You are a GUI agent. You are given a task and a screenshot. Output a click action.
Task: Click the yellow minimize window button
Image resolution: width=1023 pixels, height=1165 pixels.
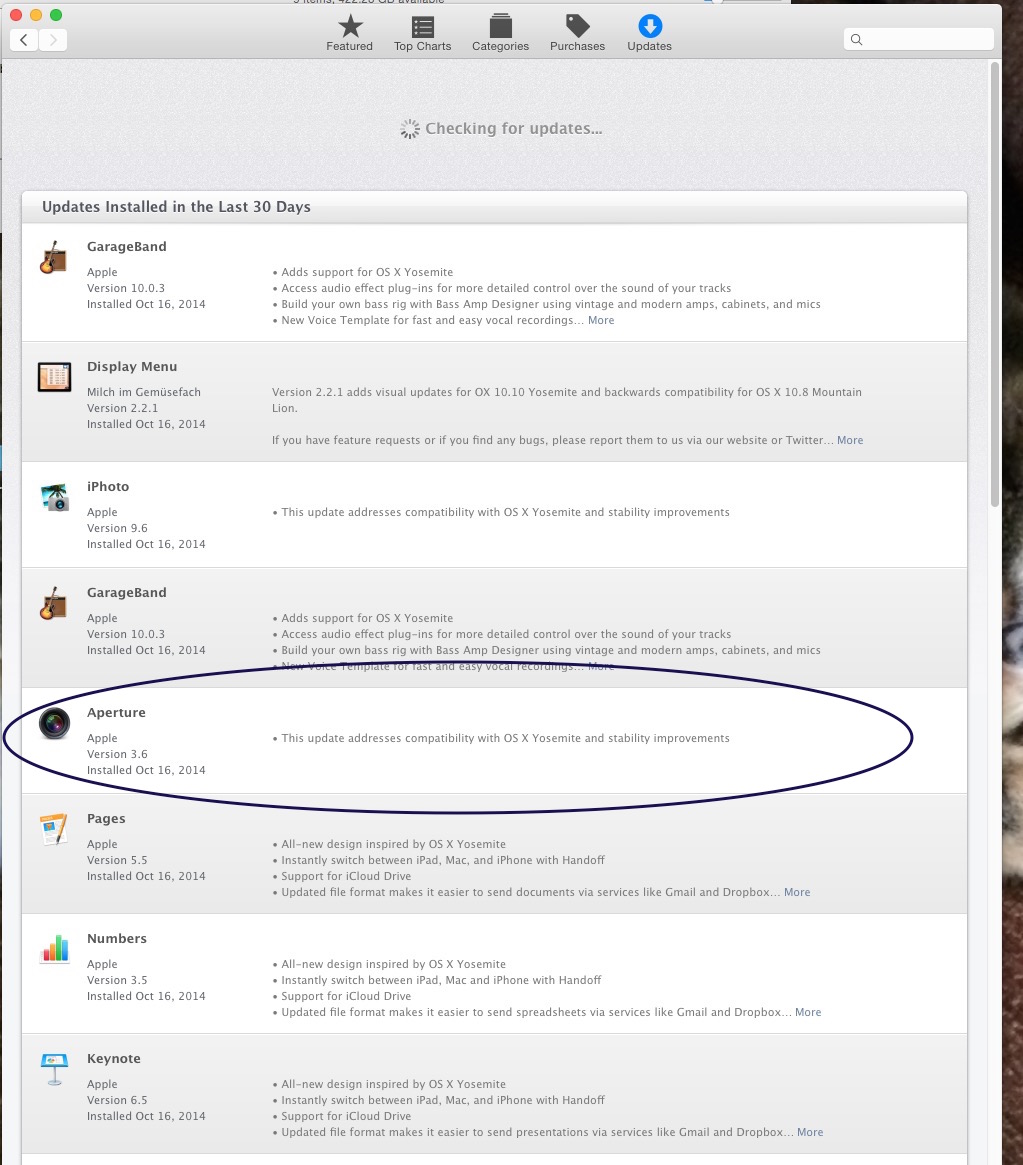(x=36, y=15)
